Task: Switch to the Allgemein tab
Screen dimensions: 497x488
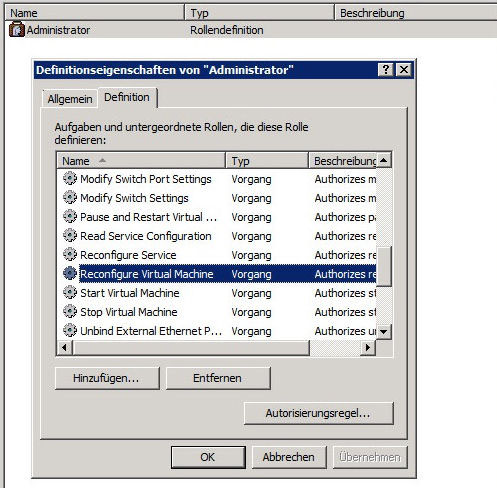Action: [x=70, y=99]
